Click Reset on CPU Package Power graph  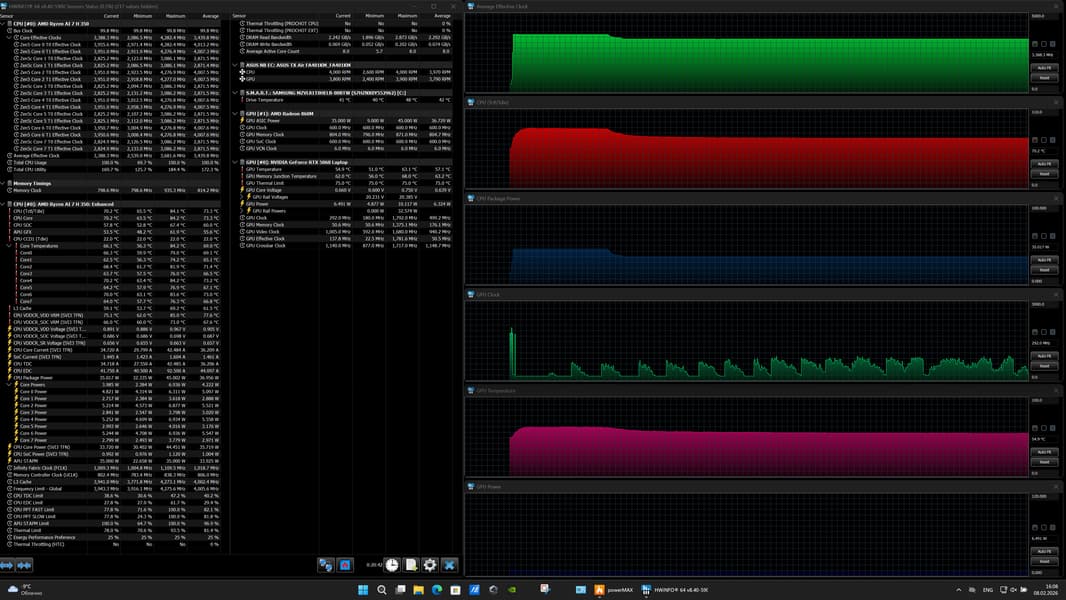coord(1044,270)
